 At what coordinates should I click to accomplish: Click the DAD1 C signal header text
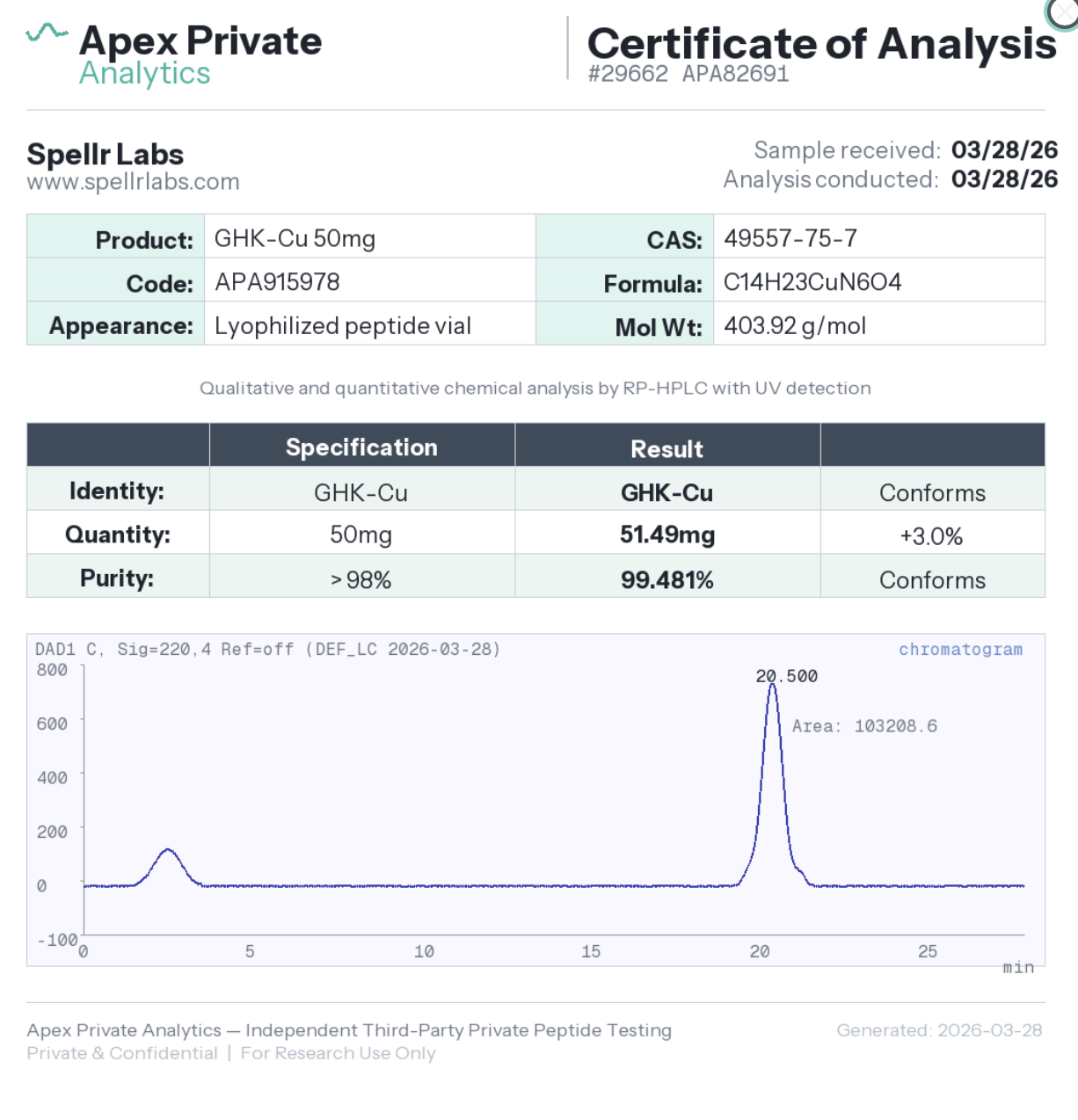pos(266,650)
